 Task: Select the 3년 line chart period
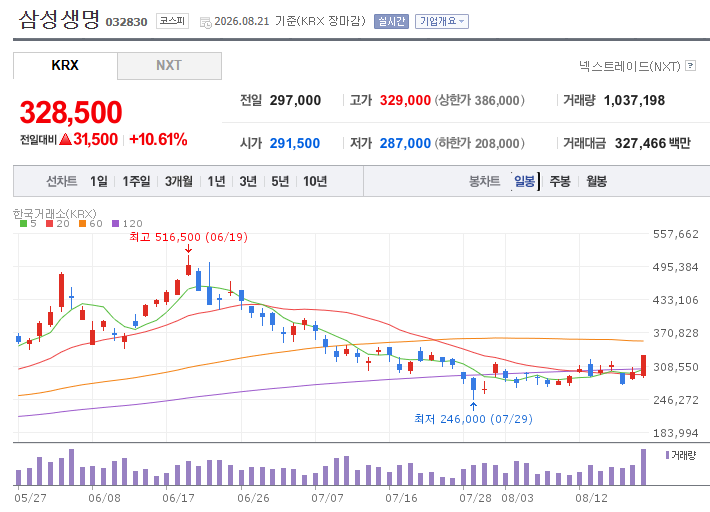(248, 182)
